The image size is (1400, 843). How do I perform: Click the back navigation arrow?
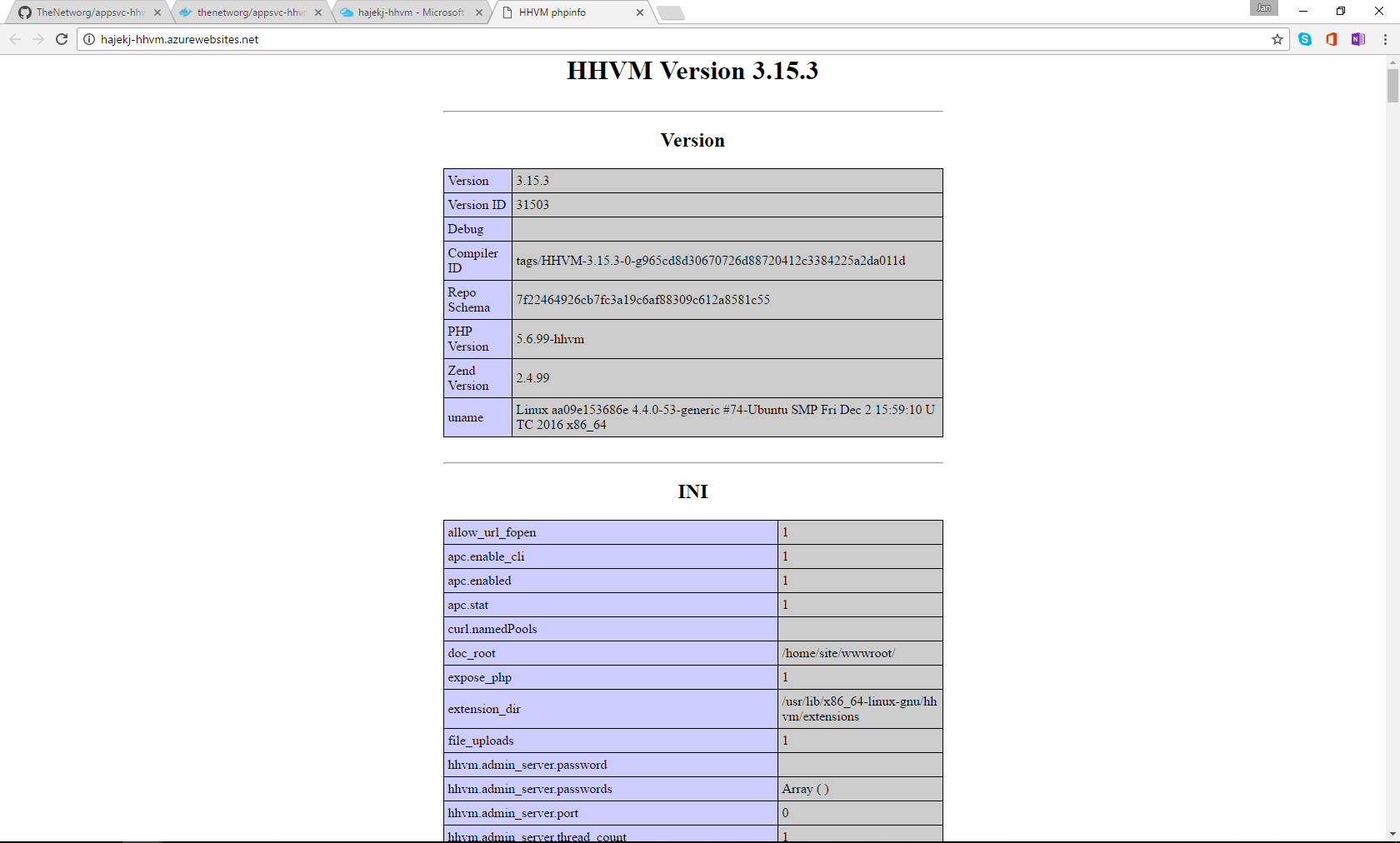[15, 39]
